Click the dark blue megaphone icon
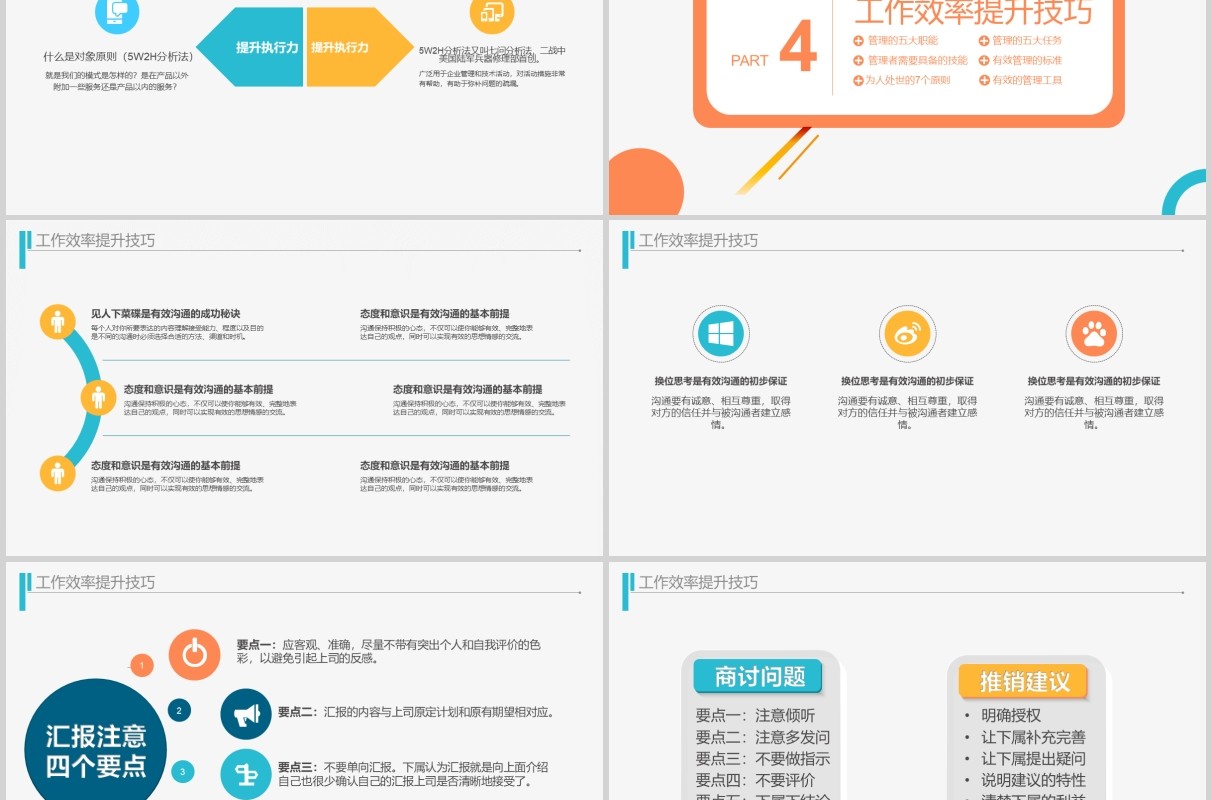The width and height of the screenshot is (1212, 800). pyautogui.click(x=246, y=714)
